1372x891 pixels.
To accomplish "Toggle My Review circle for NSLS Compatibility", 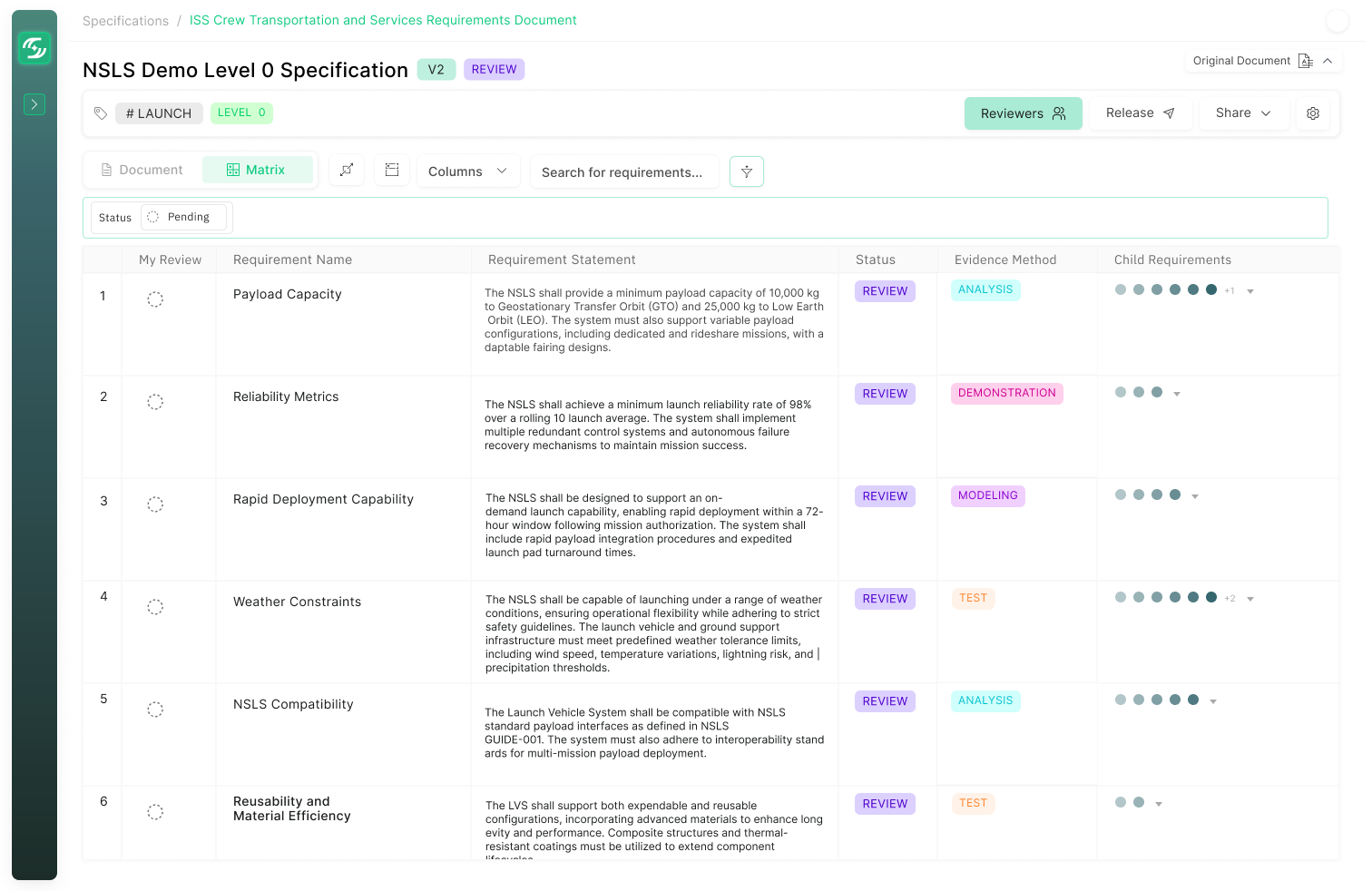I will 155,710.
